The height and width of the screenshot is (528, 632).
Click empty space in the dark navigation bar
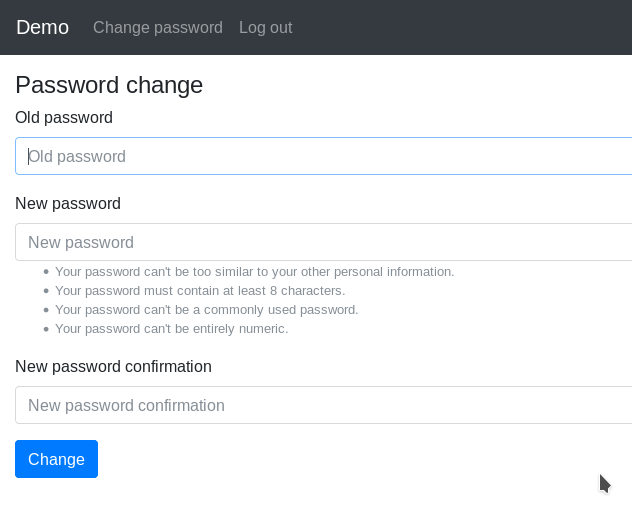coord(460,27)
